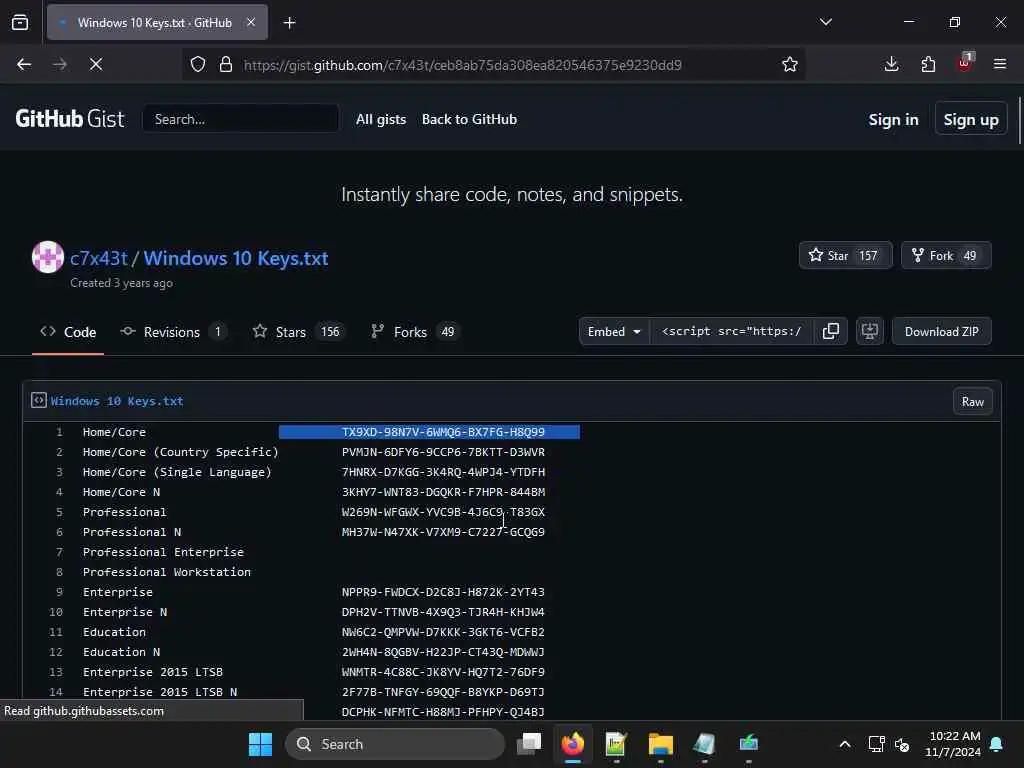Go to GitHub Gist home logo

70,119
